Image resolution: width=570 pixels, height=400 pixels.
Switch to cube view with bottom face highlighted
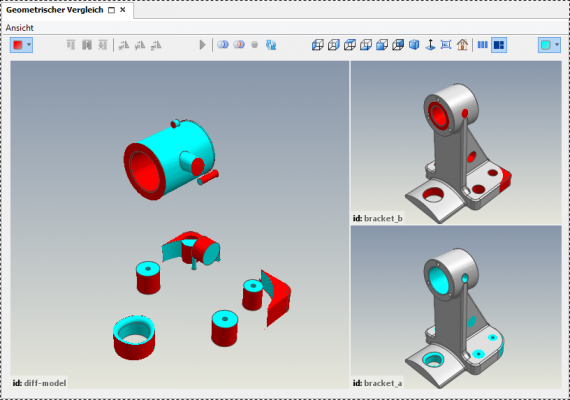366,45
